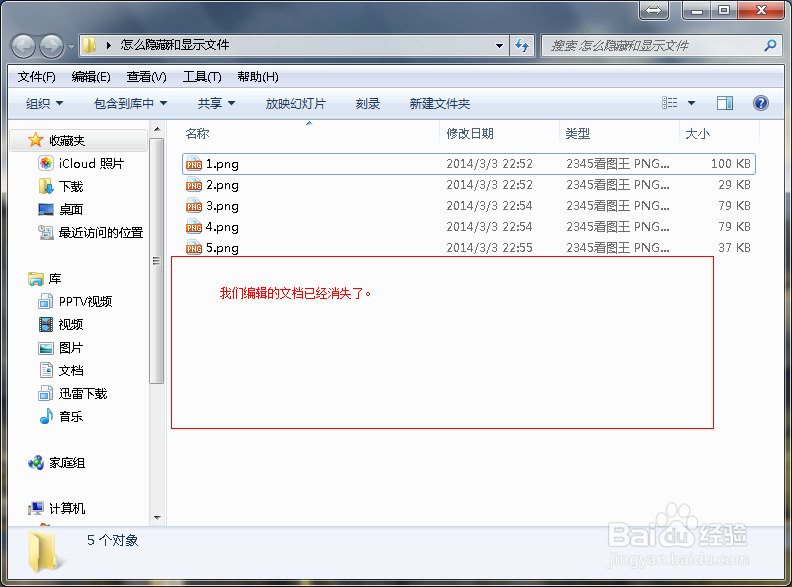Click navigation pane scrollbar up arrow
Image resolution: width=792 pixels, height=587 pixels.
click(x=157, y=129)
